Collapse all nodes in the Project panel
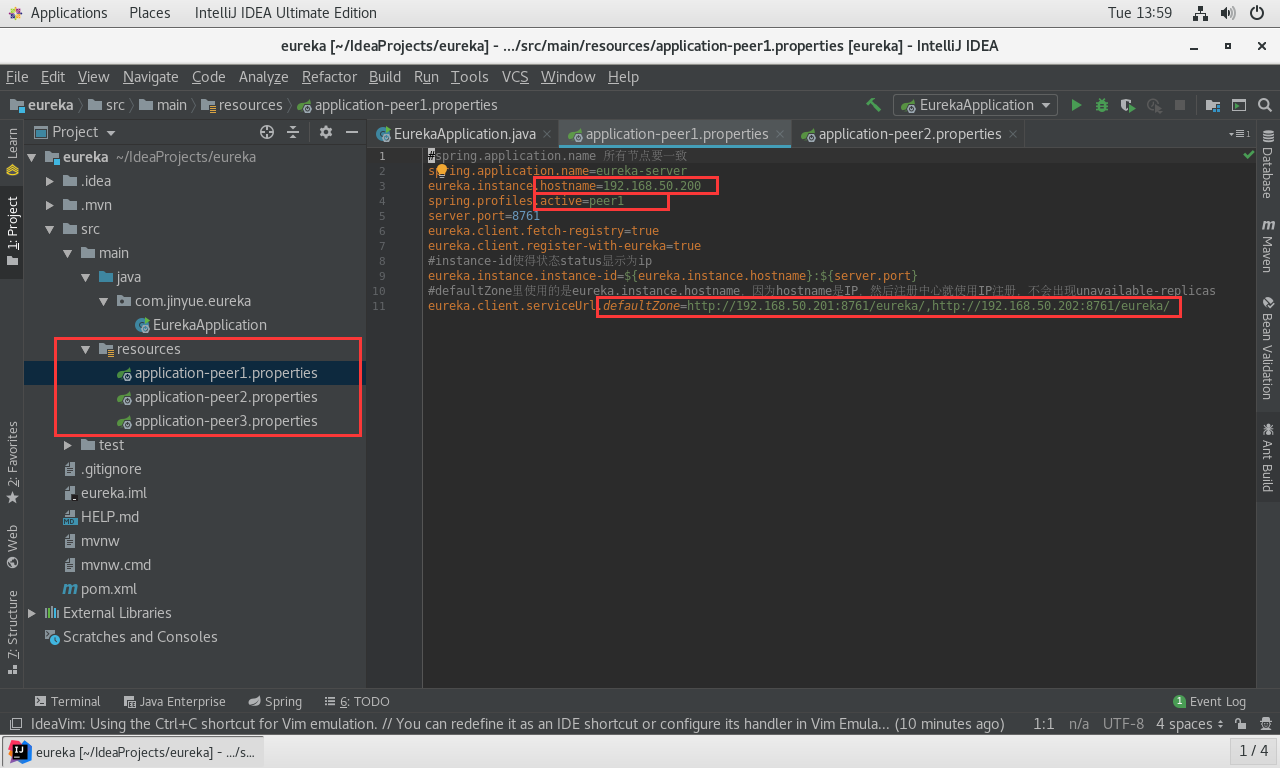1280x768 pixels. [293, 132]
